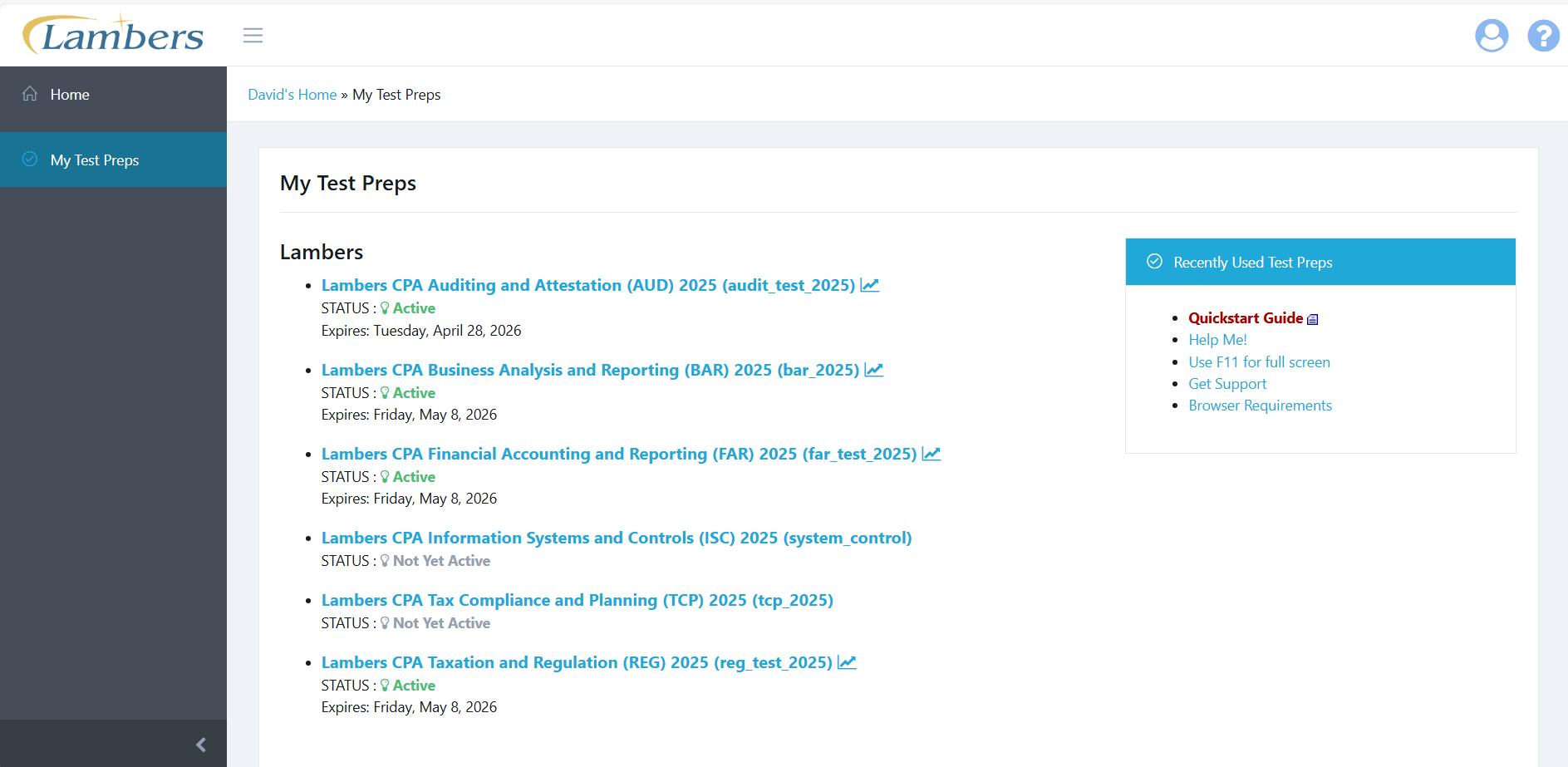Click the document icon beside Quickstart Guide
Screen dimensions: 1568x767
pos(1313,319)
